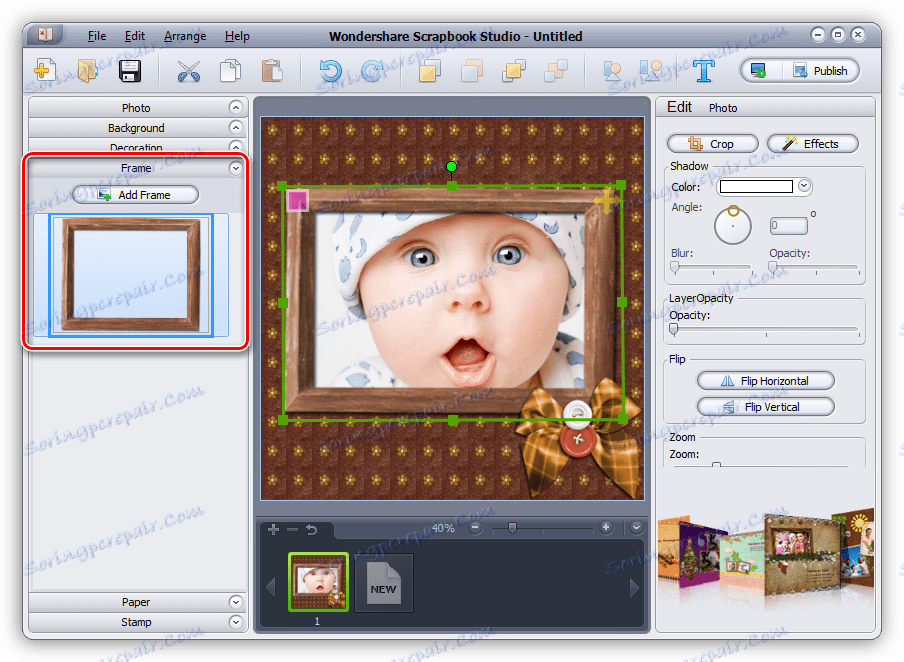Image resolution: width=904 pixels, height=662 pixels.
Task: Click the Flip Horizontal button
Action: coord(765,381)
